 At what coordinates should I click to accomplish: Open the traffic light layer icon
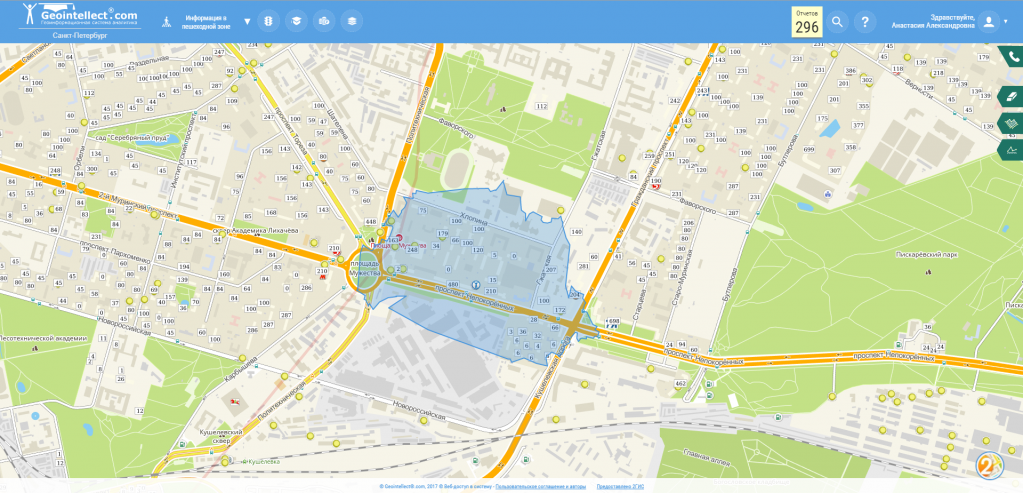pos(267,21)
